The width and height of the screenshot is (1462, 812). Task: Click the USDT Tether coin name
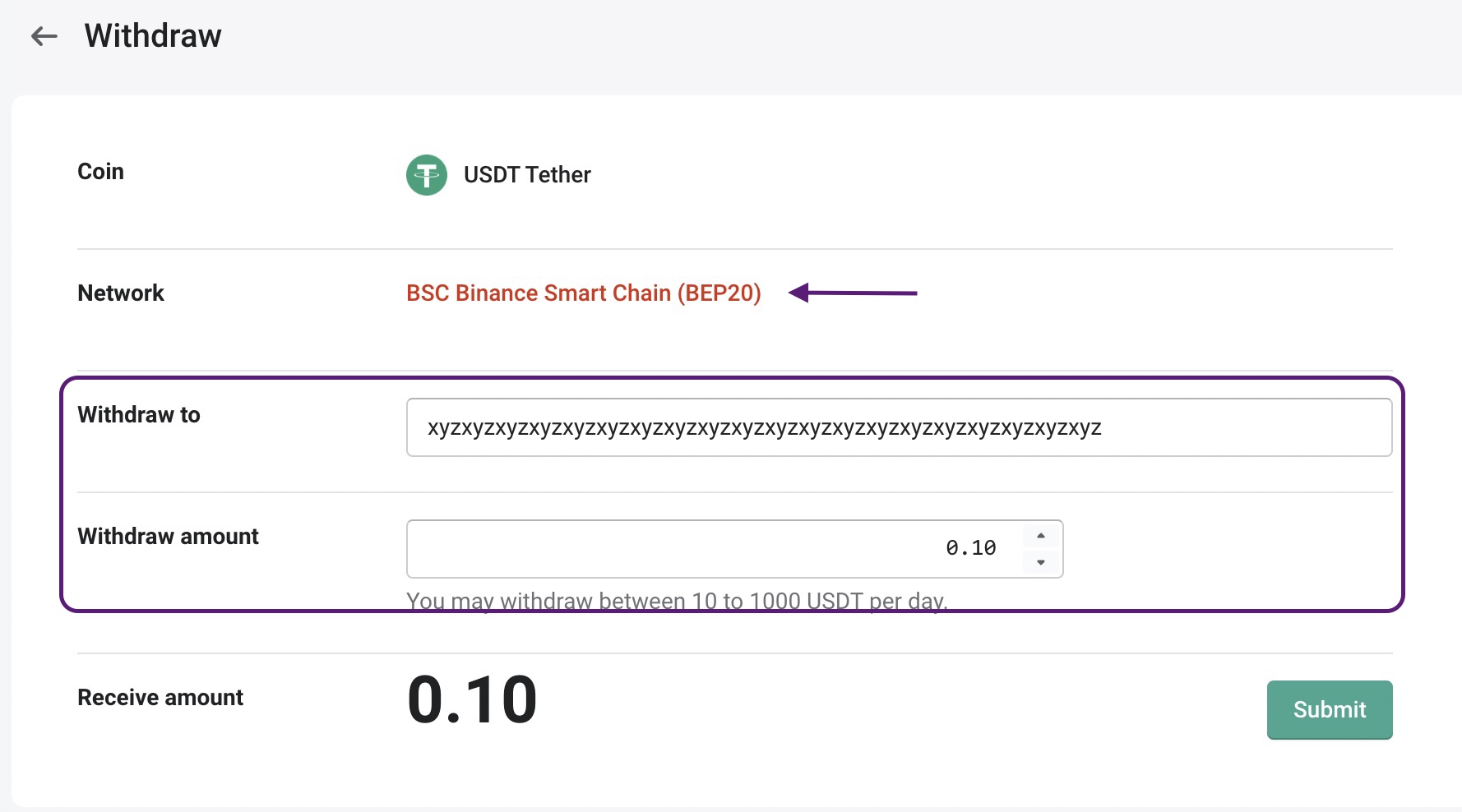527,175
